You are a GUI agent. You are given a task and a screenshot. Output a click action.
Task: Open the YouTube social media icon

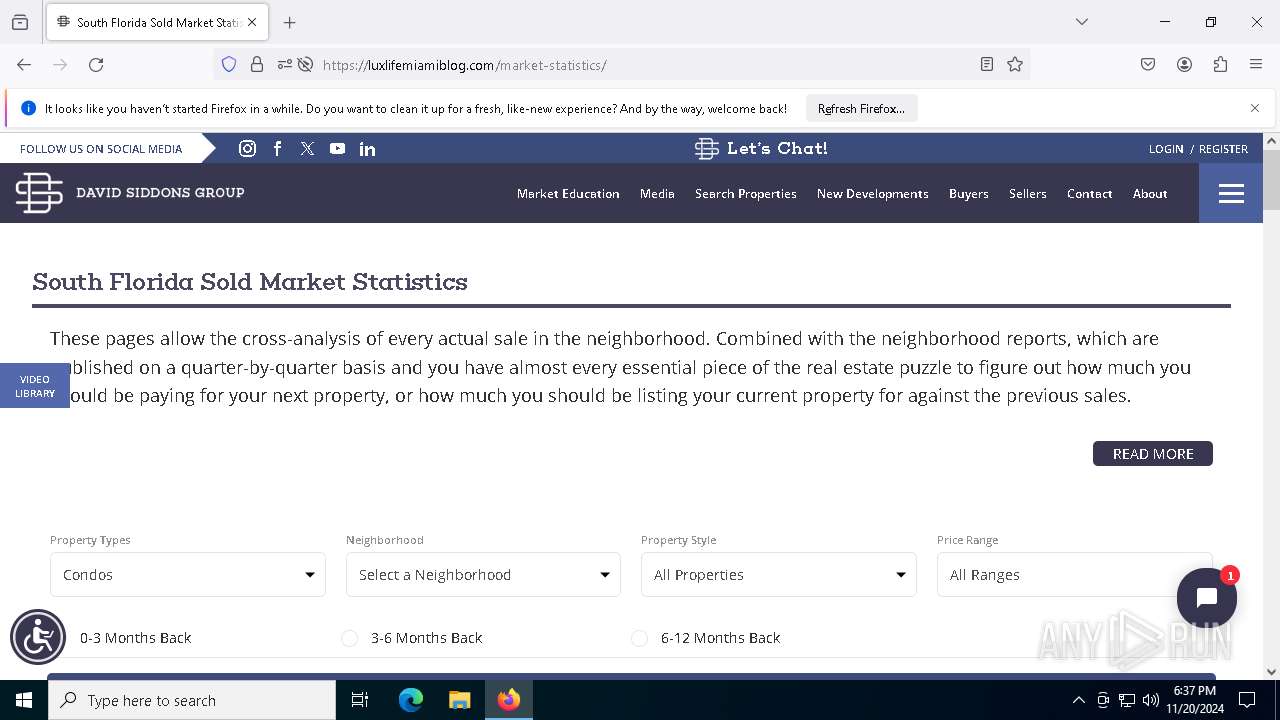tap(337, 148)
